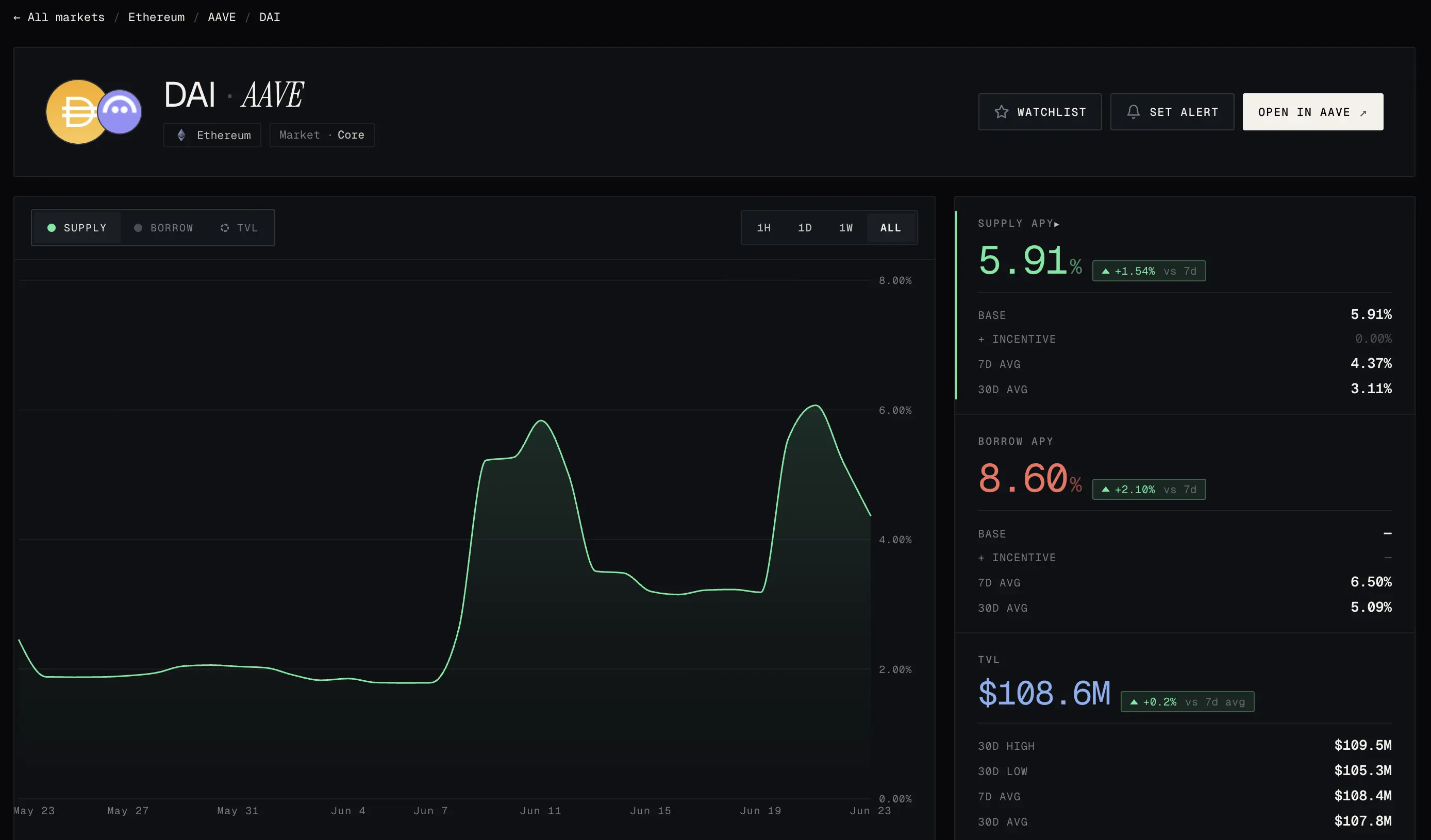The height and width of the screenshot is (840, 1431).
Task: Click the up triangle in Borrow APY badge
Action: 1106,489
